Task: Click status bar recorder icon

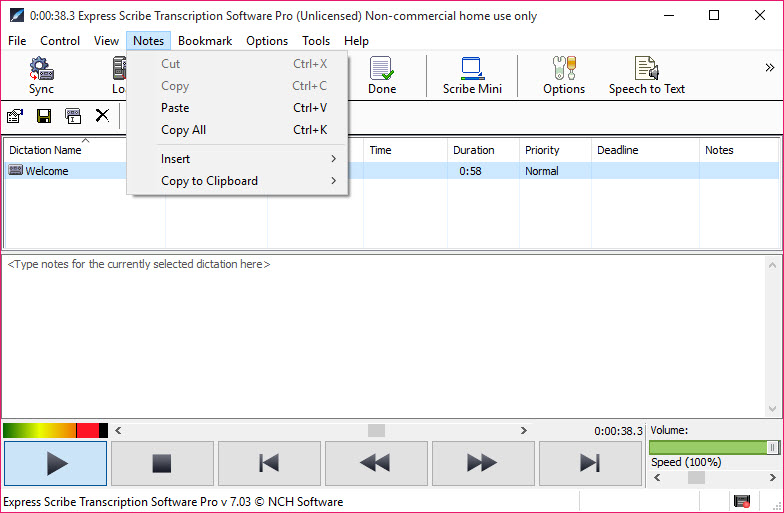Action: pyautogui.click(x=742, y=500)
